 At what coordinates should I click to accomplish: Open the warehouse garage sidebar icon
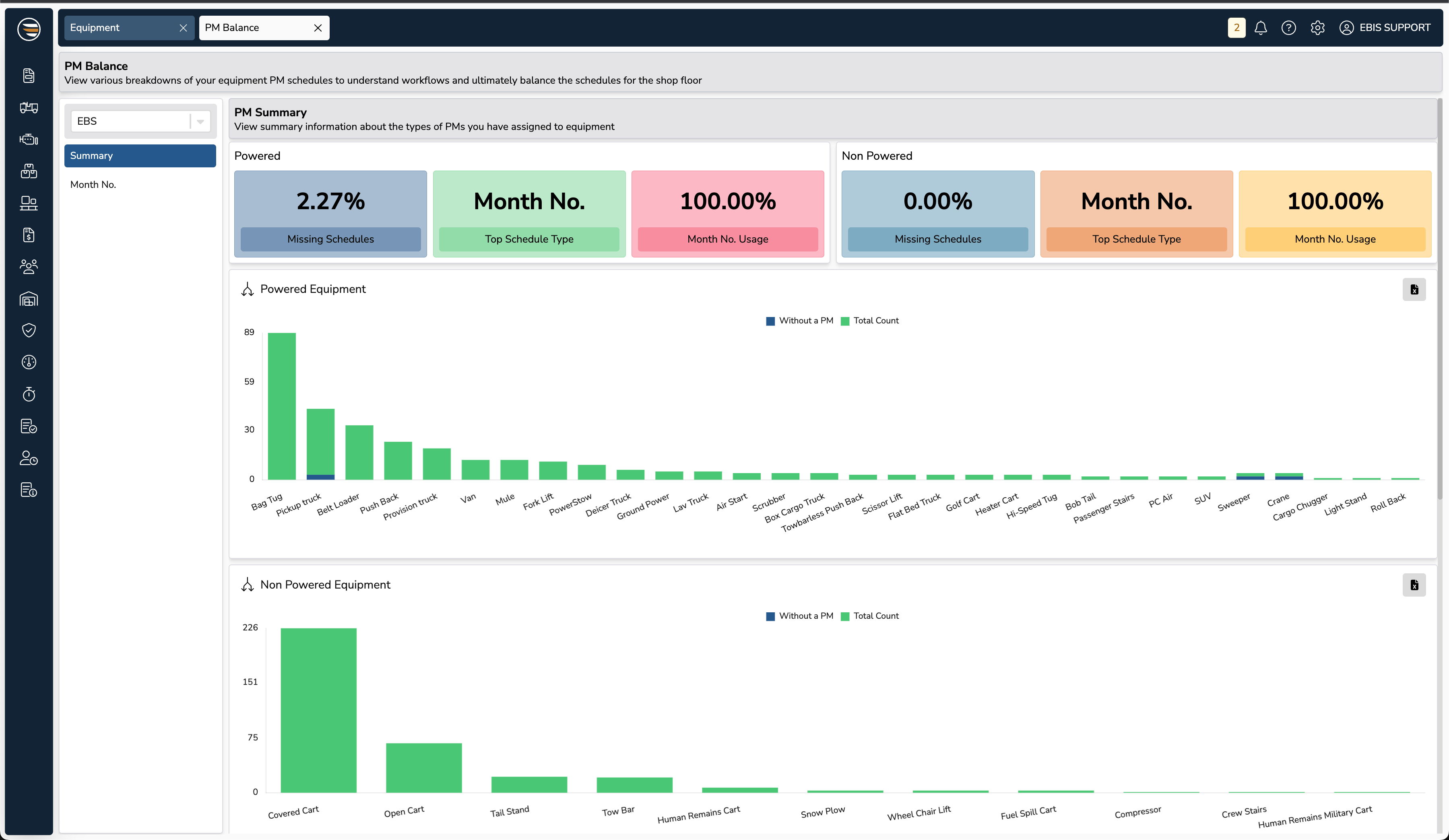pos(29,299)
